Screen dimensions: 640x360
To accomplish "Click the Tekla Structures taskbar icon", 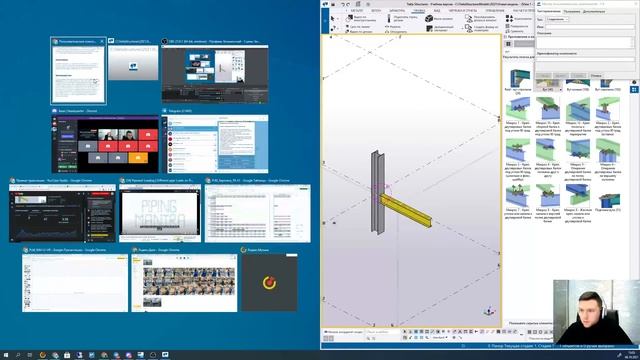I will click(165, 355).
